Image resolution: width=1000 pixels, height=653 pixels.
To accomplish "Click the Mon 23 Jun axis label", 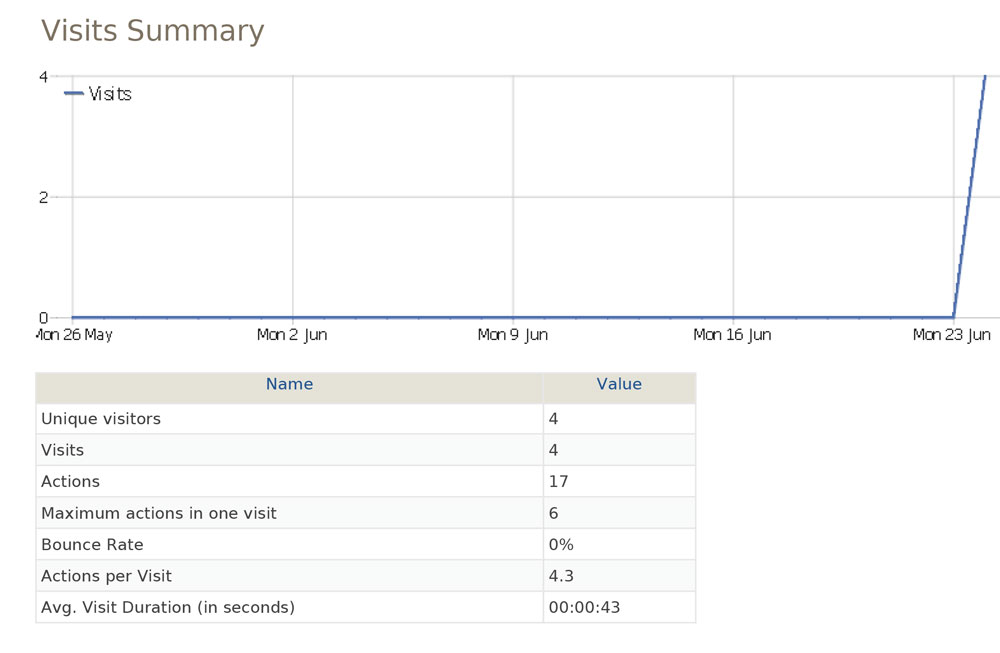I will 952,335.
